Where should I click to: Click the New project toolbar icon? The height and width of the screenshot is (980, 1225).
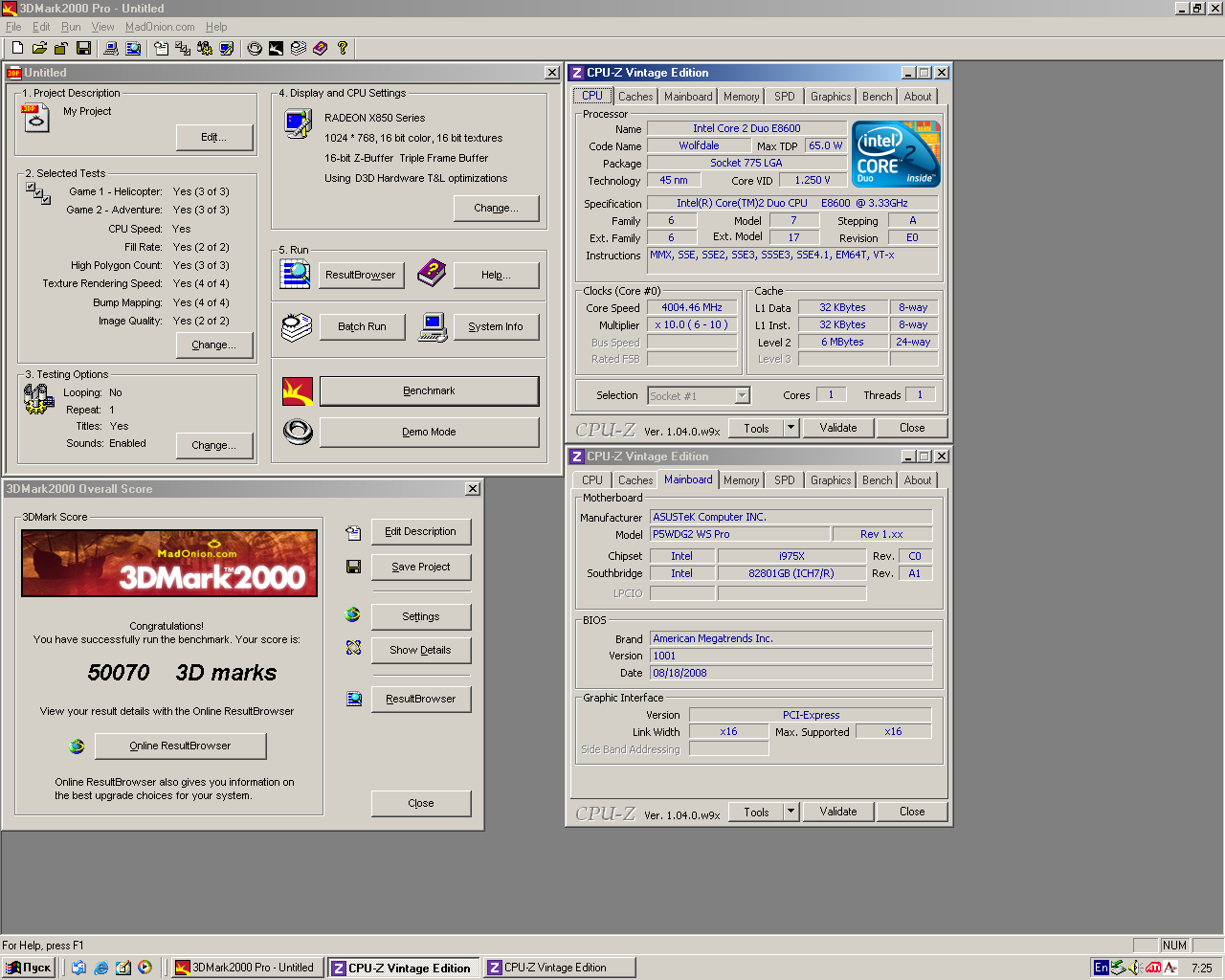coord(17,48)
